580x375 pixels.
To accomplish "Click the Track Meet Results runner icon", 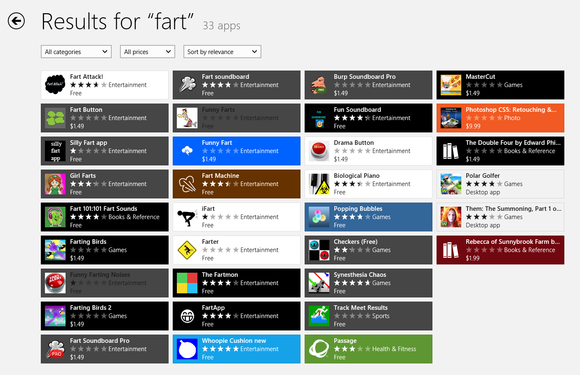I will point(319,316).
